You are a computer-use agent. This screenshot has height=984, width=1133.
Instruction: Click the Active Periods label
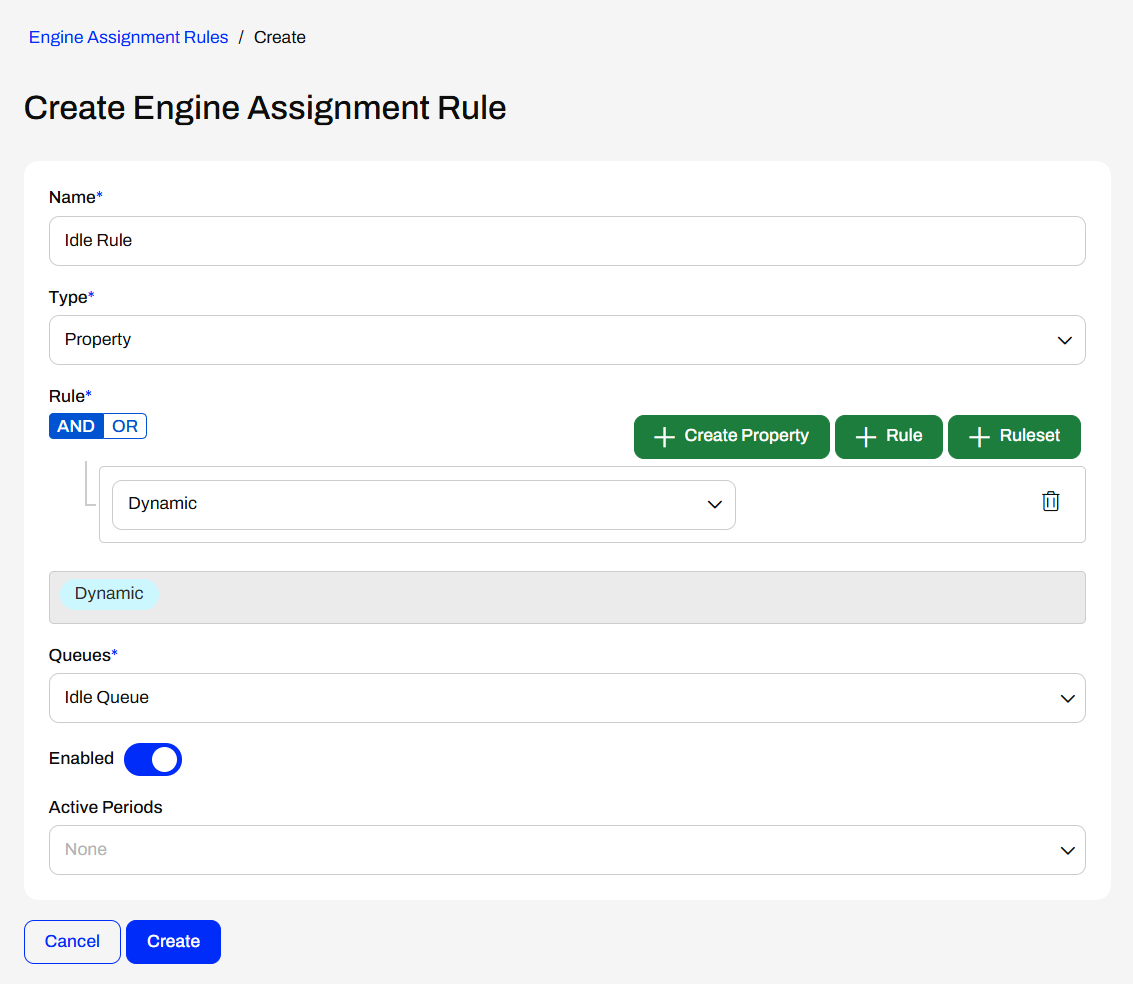[x=105, y=807]
